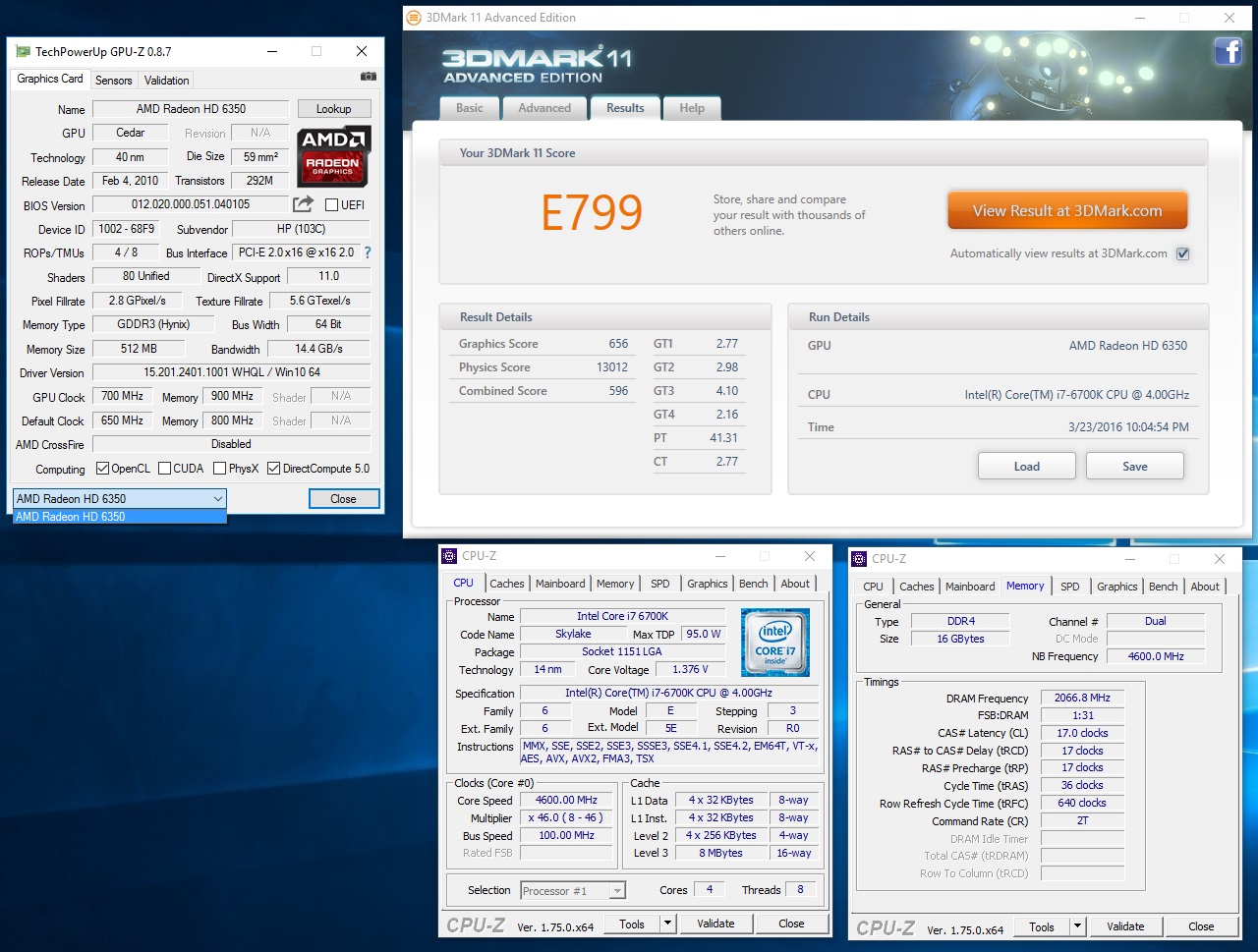Click the Memory Size field 512 MB
Screen dimensions: 1258x952
(x=139, y=349)
